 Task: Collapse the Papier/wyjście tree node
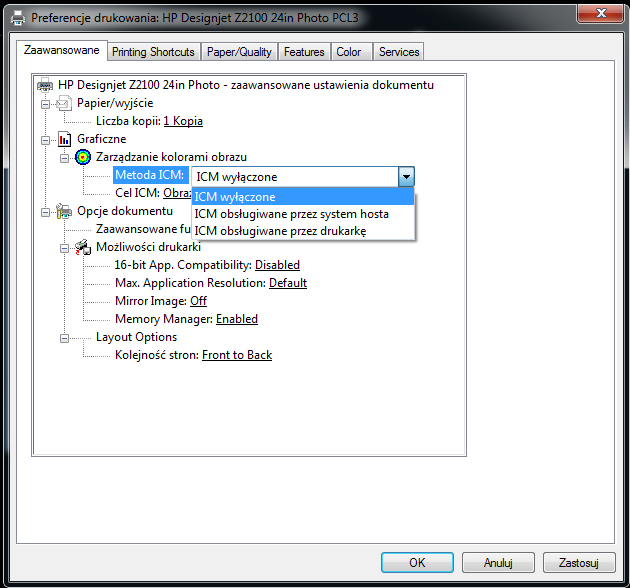coord(46,104)
